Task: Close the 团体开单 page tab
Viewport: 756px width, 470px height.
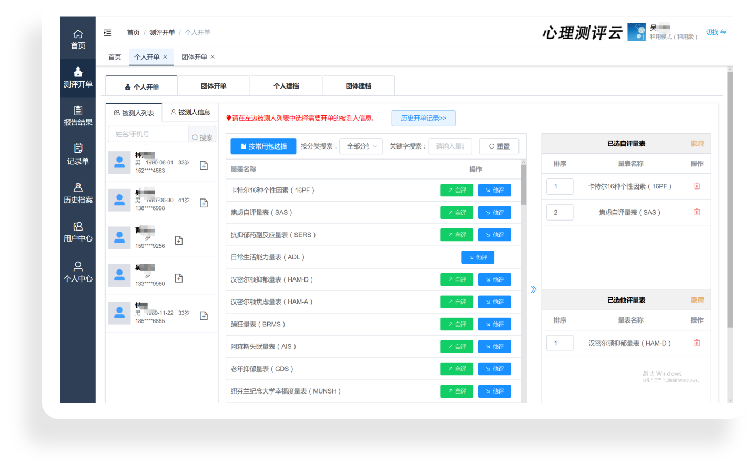Action: point(213,57)
